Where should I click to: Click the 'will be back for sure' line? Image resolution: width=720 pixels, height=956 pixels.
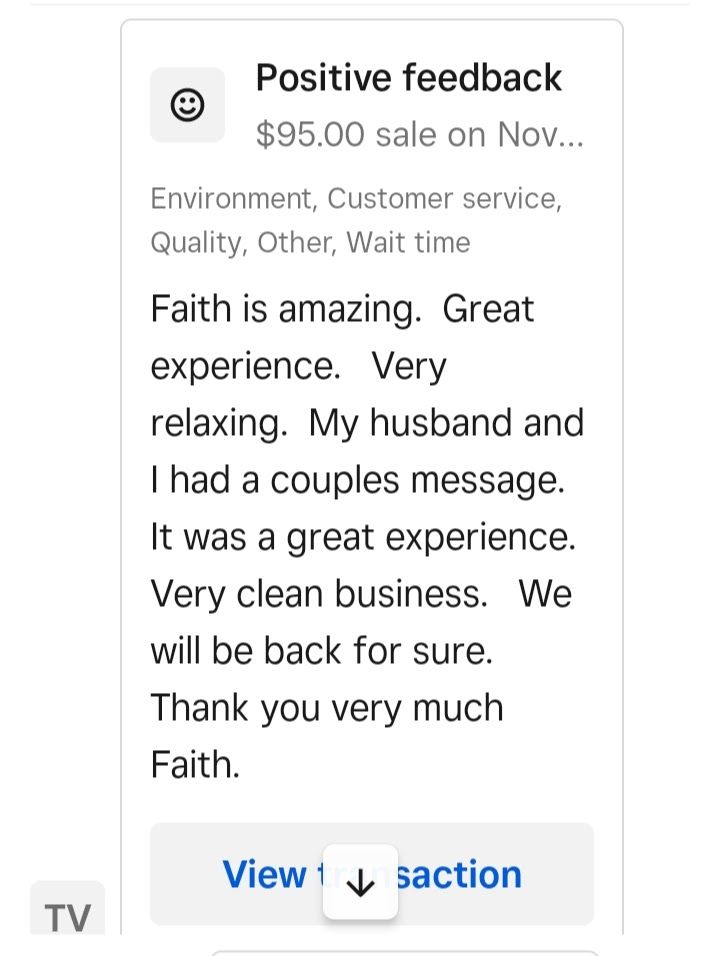coord(322,651)
